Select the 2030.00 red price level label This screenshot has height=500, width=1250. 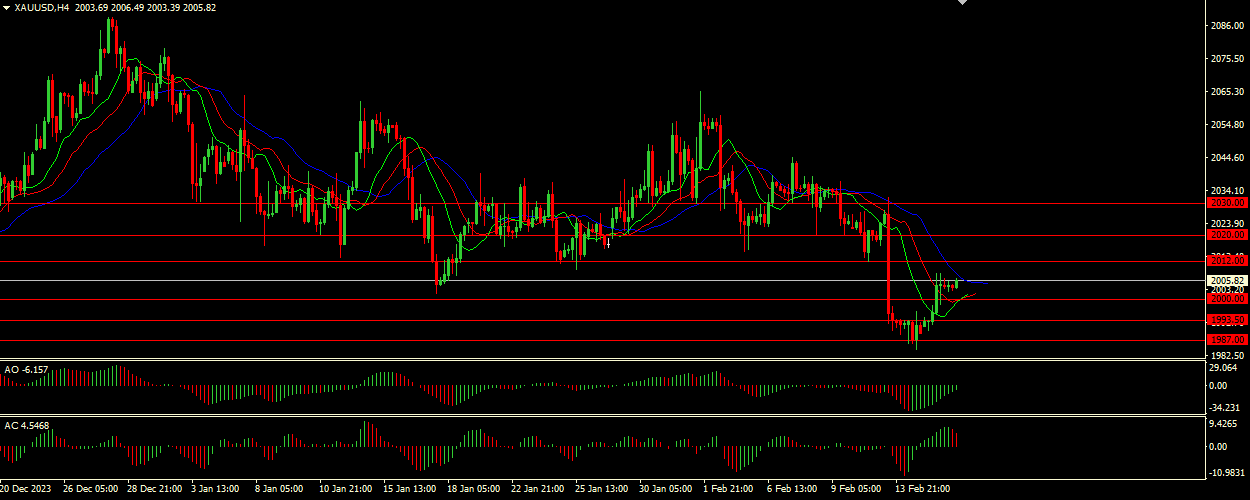tap(1226, 203)
